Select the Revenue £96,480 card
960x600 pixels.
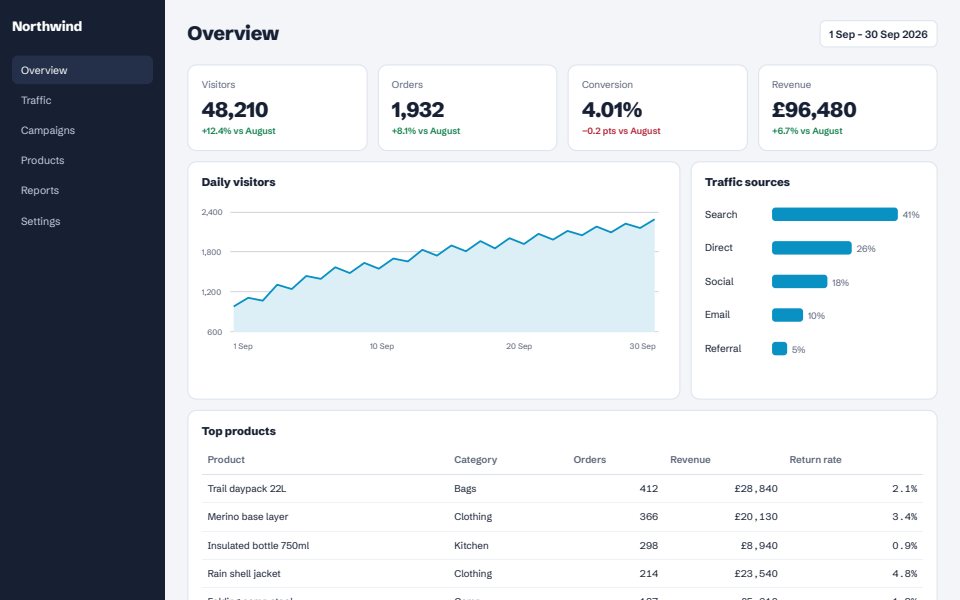(847, 108)
